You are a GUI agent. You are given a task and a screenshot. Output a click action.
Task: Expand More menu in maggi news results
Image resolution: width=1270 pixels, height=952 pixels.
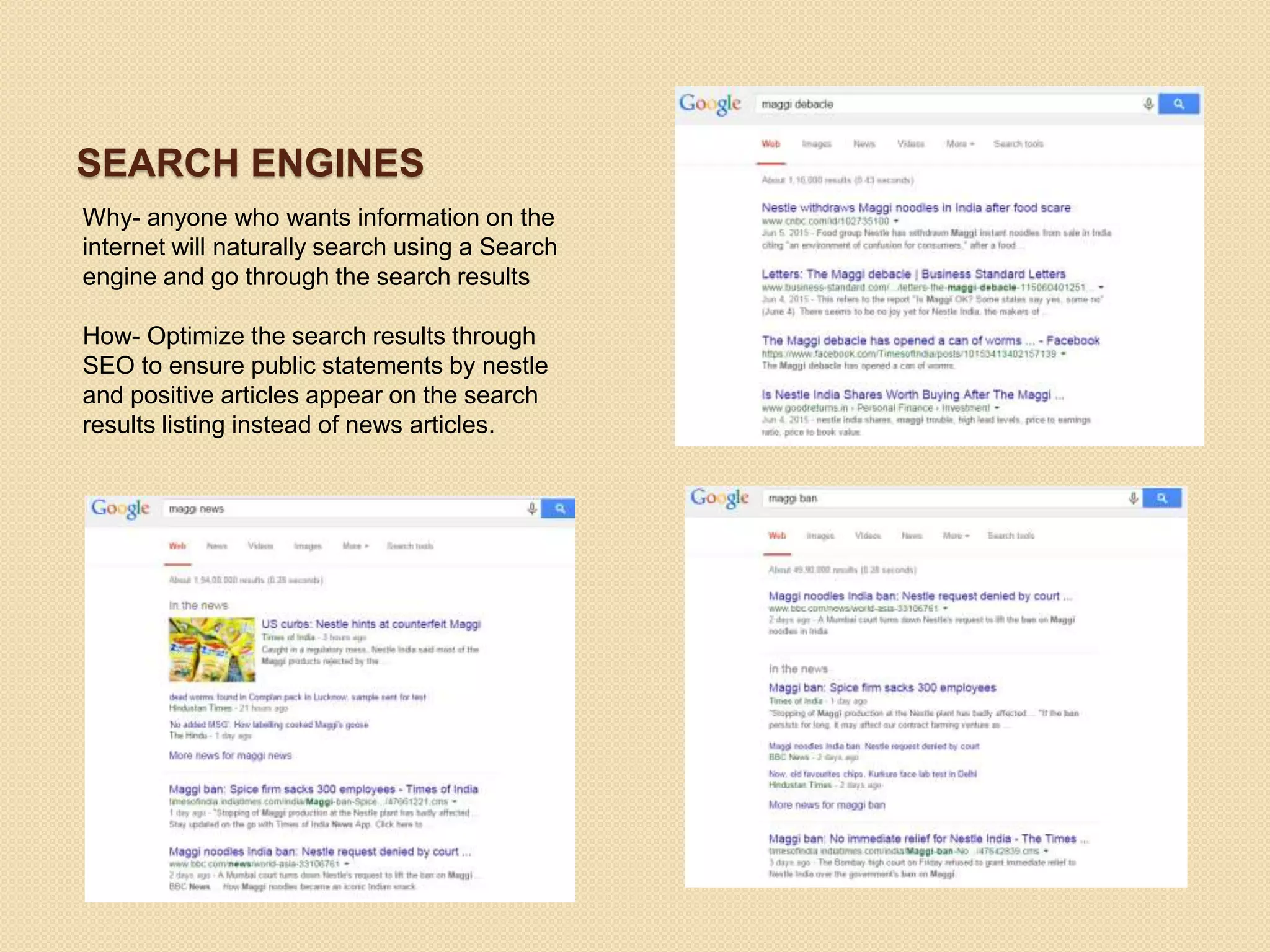pyautogui.click(x=355, y=546)
